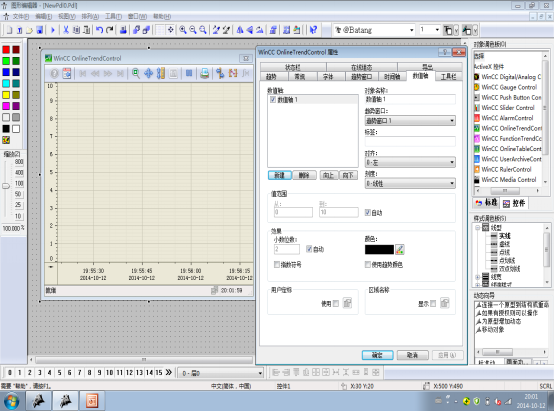Screen dimensions: 554x411
Task: Open the third pinned taskbar application
Action: (92, 401)
